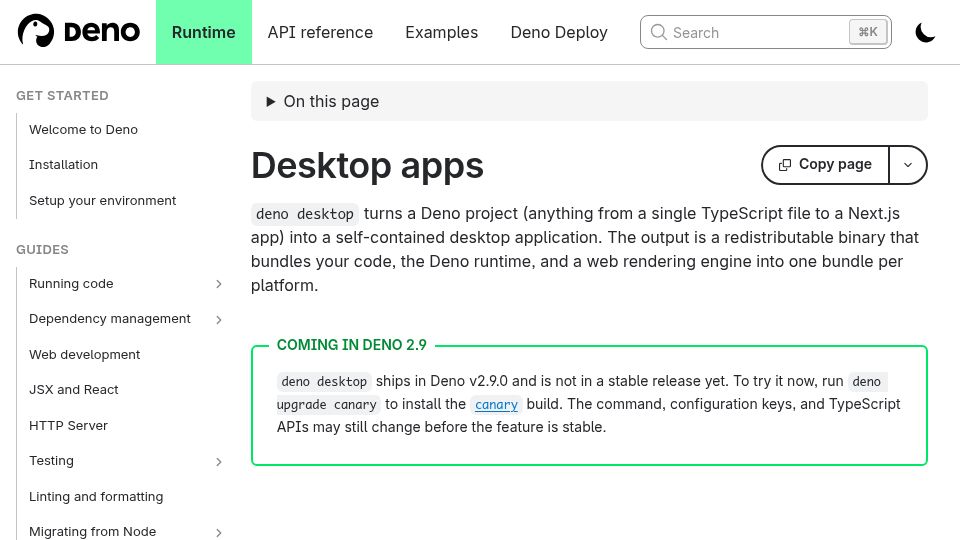Viewport: 960px width, 540px height.
Task: Click the Deno logo icon
Action: pyautogui.click(x=36, y=31)
